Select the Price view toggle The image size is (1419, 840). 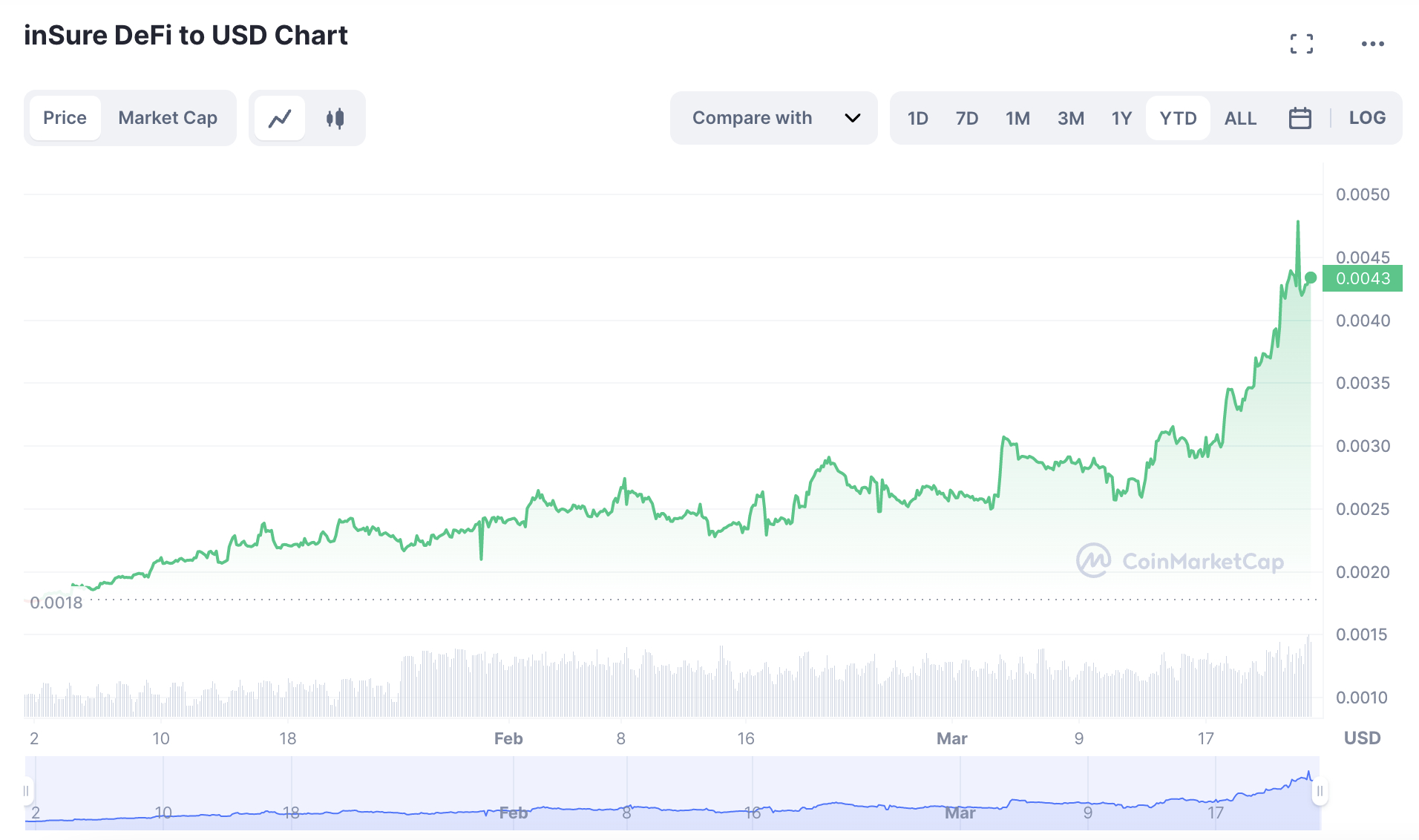coord(65,118)
